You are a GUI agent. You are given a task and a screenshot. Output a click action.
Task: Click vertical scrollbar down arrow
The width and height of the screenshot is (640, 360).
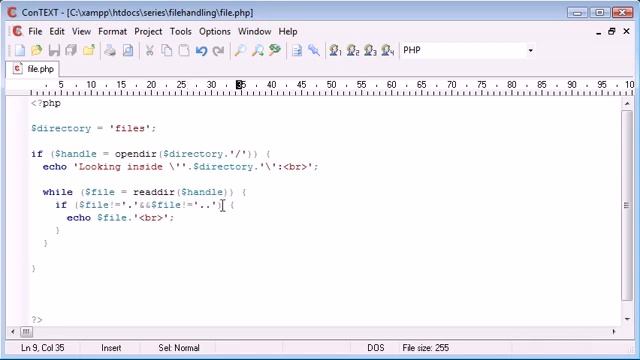[627, 319]
